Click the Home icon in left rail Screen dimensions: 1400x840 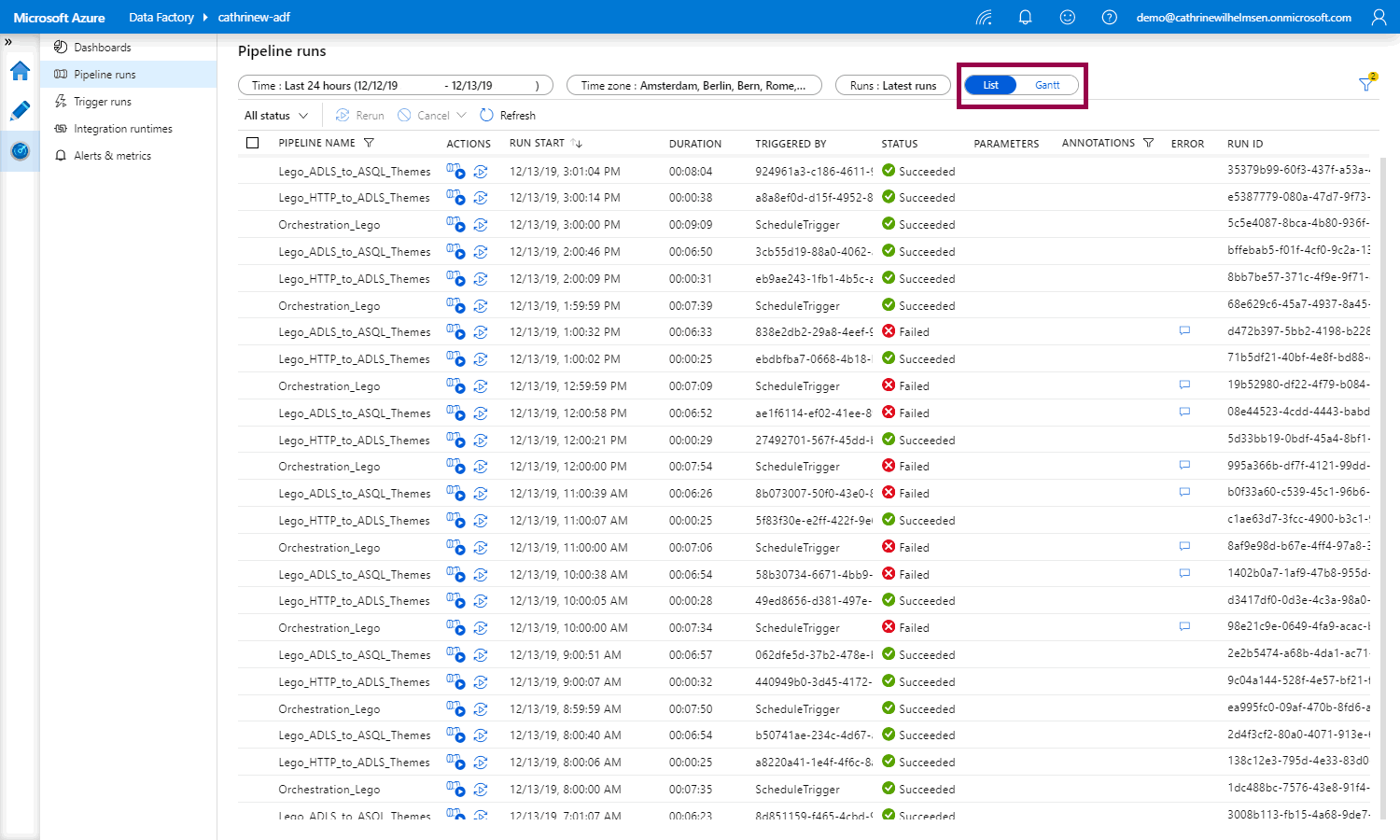point(20,71)
